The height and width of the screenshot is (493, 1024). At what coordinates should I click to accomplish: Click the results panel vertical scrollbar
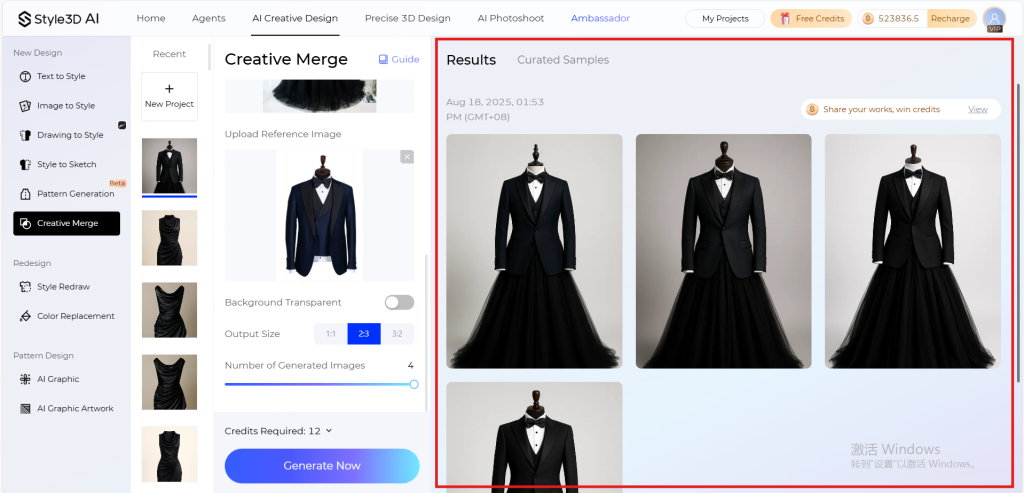point(1018,232)
